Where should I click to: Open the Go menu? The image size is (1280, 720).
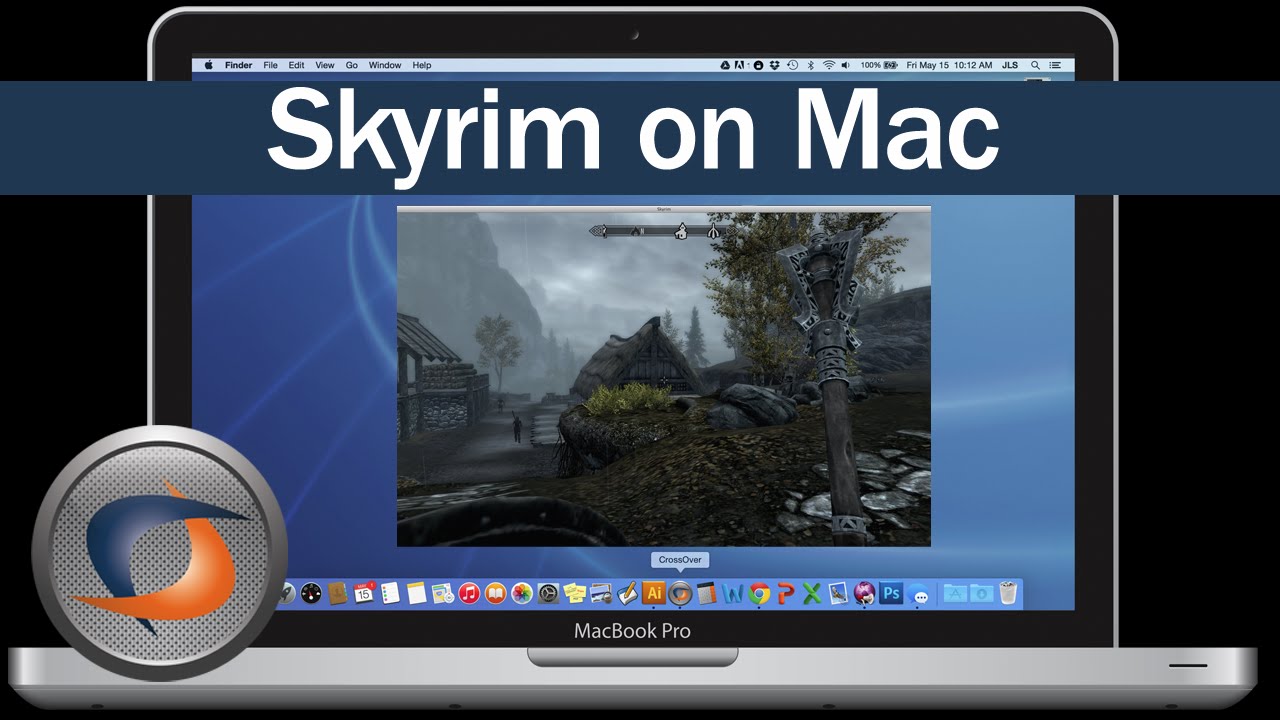click(x=351, y=65)
